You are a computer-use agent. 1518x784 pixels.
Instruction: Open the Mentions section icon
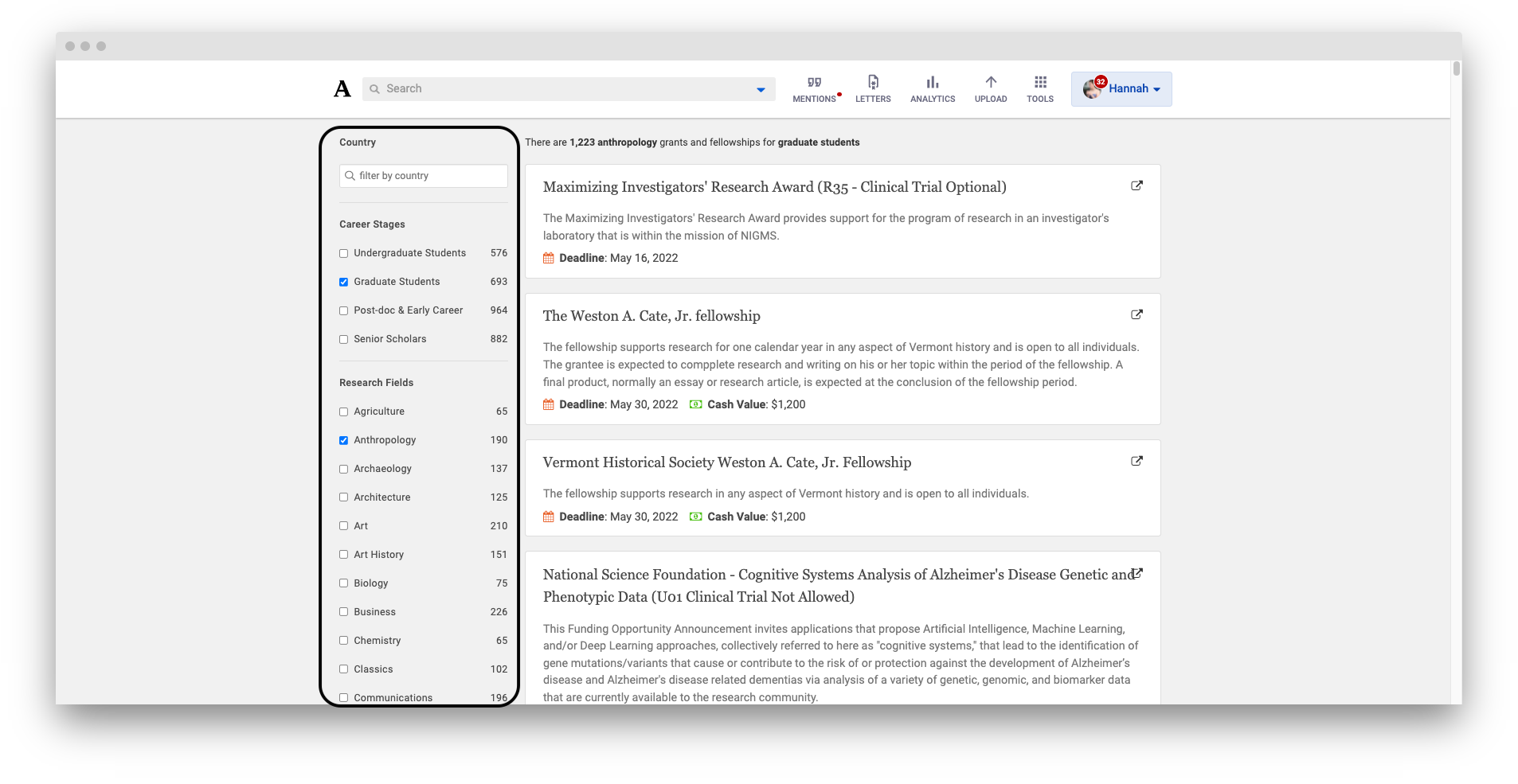point(814,82)
